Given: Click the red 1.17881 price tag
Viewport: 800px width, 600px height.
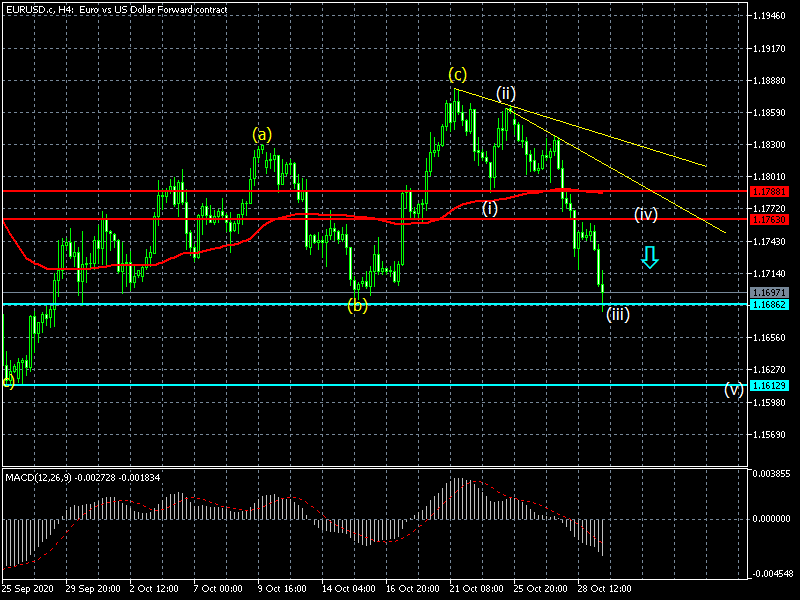Looking at the screenshot, I should tap(769, 192).
